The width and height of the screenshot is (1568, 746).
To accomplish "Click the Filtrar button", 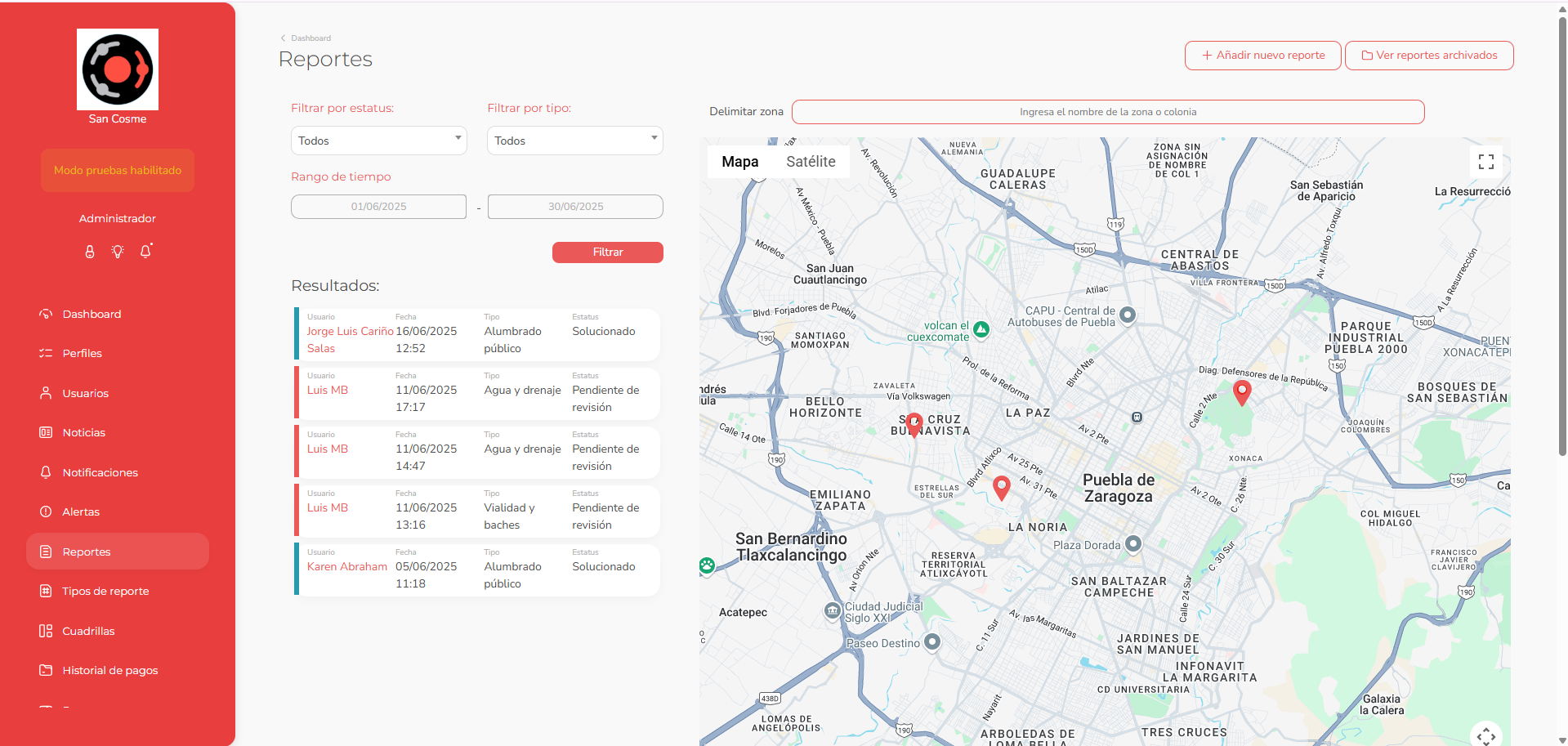I will click(x=608, y=252).
